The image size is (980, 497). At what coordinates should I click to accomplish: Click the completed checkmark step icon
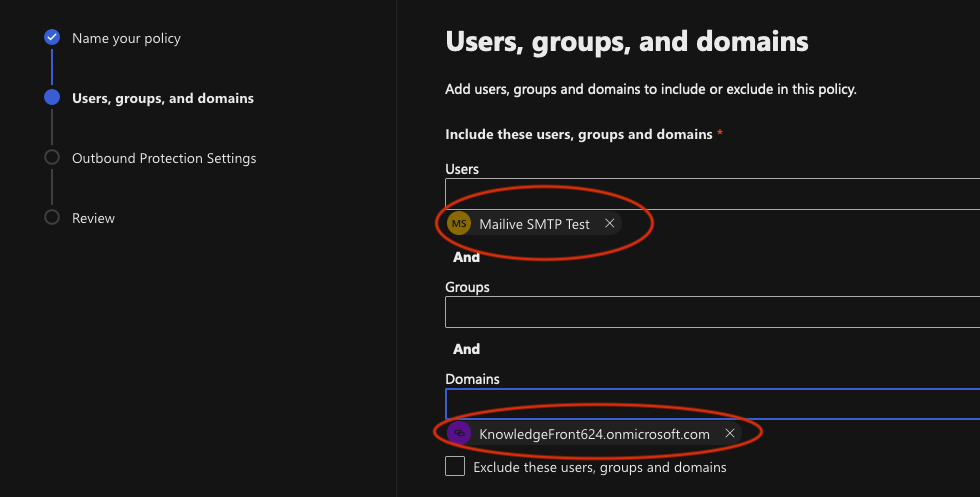52,38
